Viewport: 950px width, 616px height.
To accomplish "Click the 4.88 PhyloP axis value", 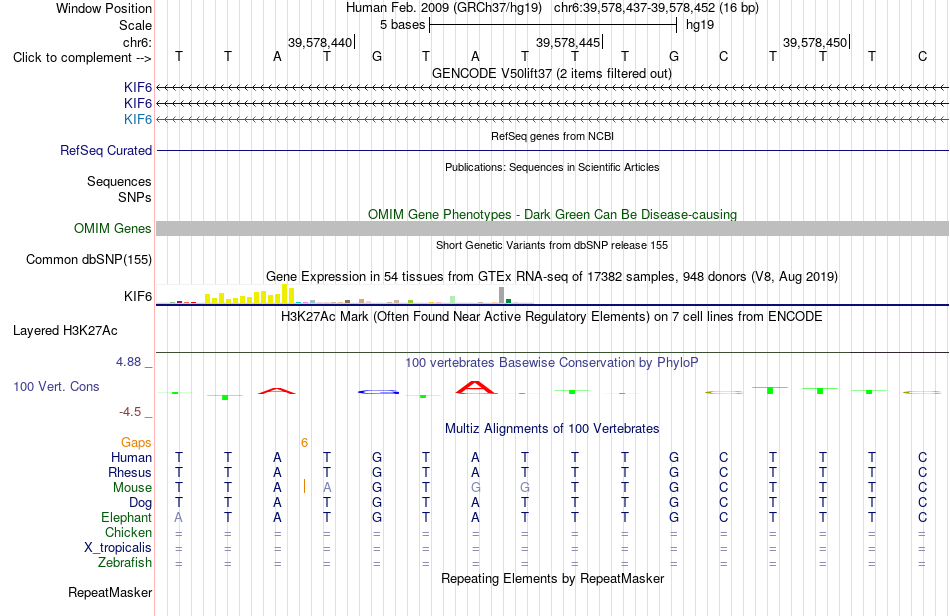I will coord(128,362).
